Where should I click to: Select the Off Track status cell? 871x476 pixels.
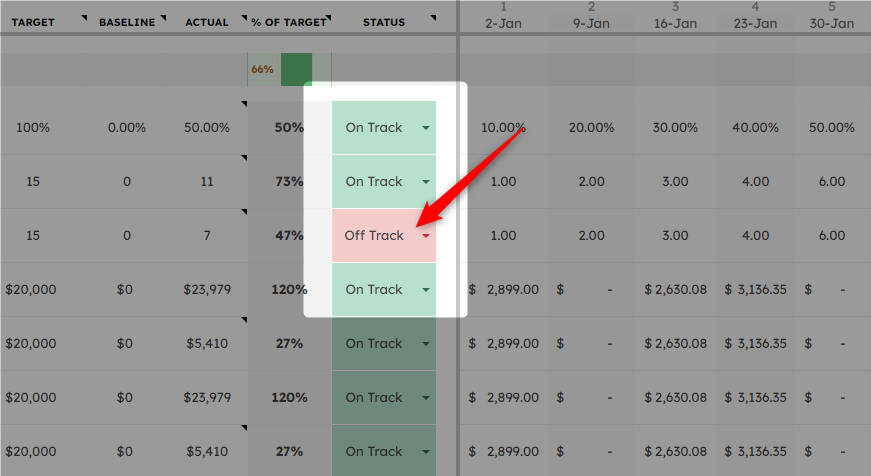click(x=384, y=236)
